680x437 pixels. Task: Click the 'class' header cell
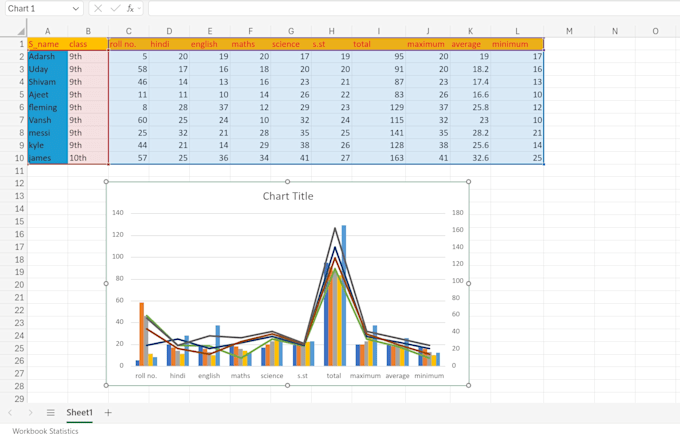pyautogui.click(x=88, y=44)
